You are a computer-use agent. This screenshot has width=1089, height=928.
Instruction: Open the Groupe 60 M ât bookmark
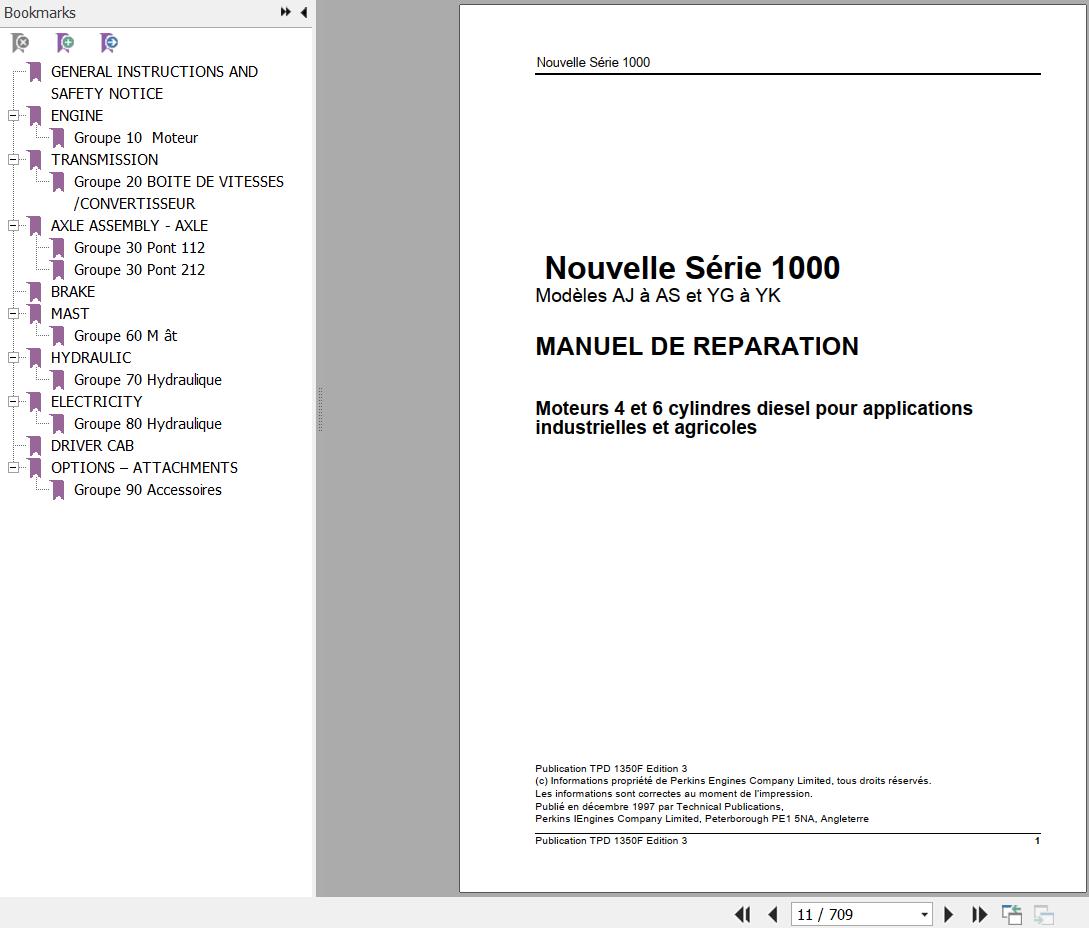coord(125,335)
